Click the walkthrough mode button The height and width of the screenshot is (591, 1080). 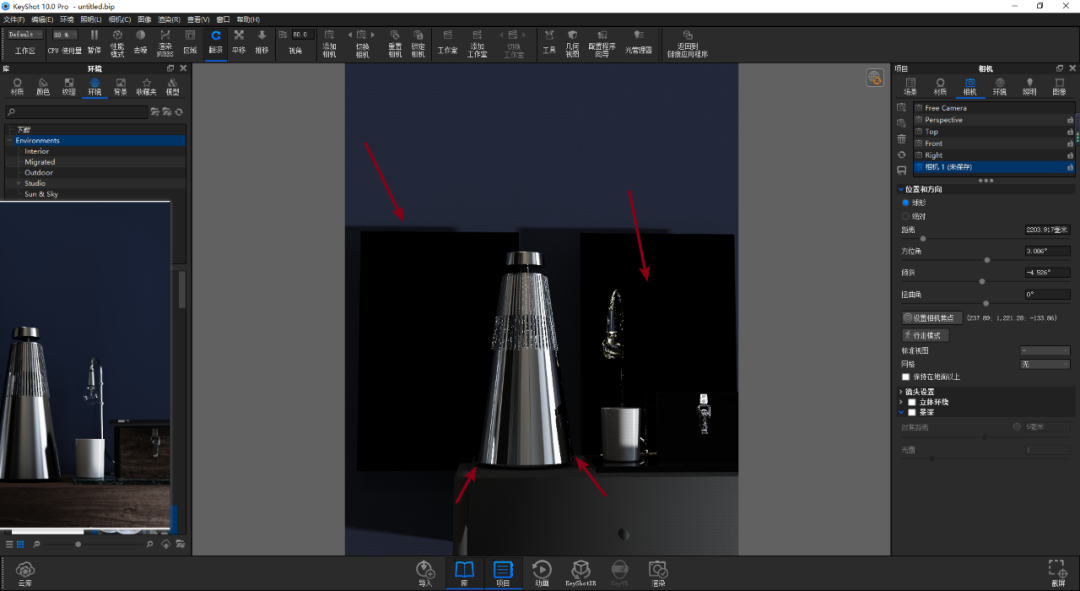925,335
